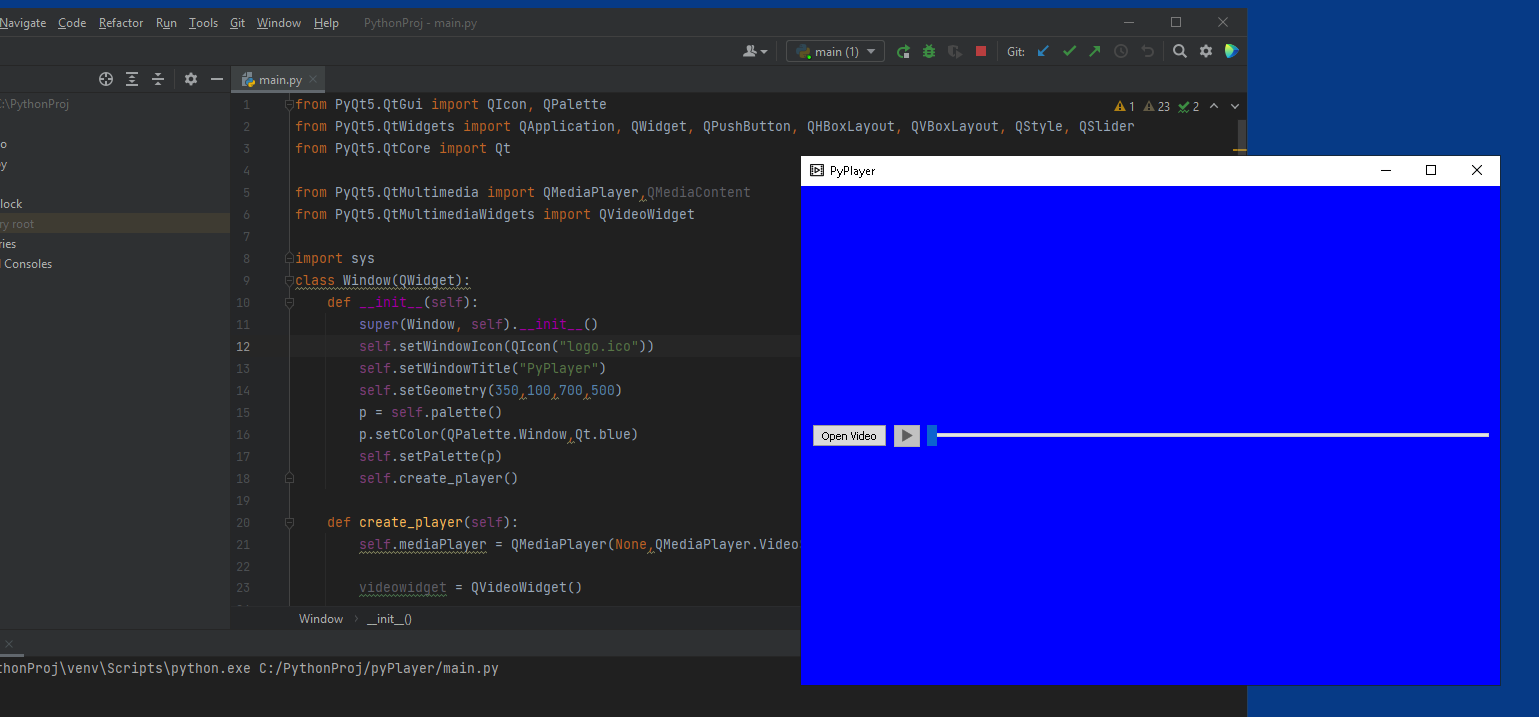Collapse the __init__ method fold on line 10
This screenshot has height=717, width=1539.
[289, 303]
